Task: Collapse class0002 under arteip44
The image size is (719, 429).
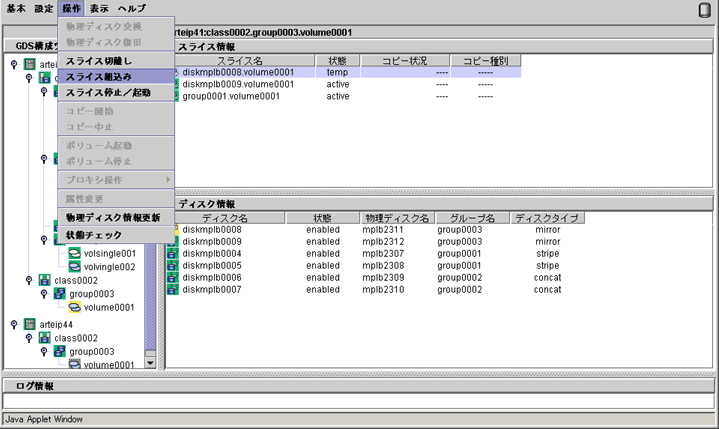Action: [29, 338]
